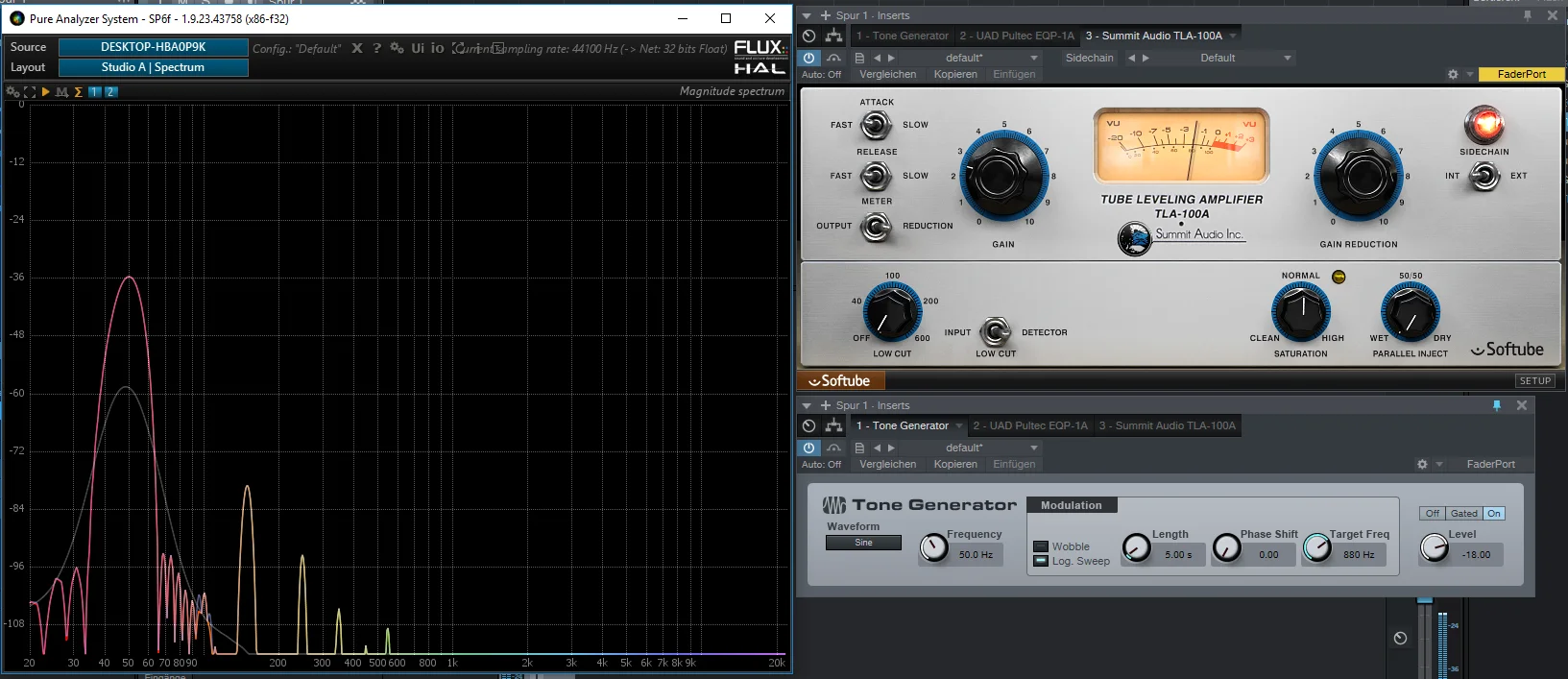This screenshot has width=1568, height=679.
Task: Open routing icon in TLA-100A inserts header
Action: pos(833,36)
